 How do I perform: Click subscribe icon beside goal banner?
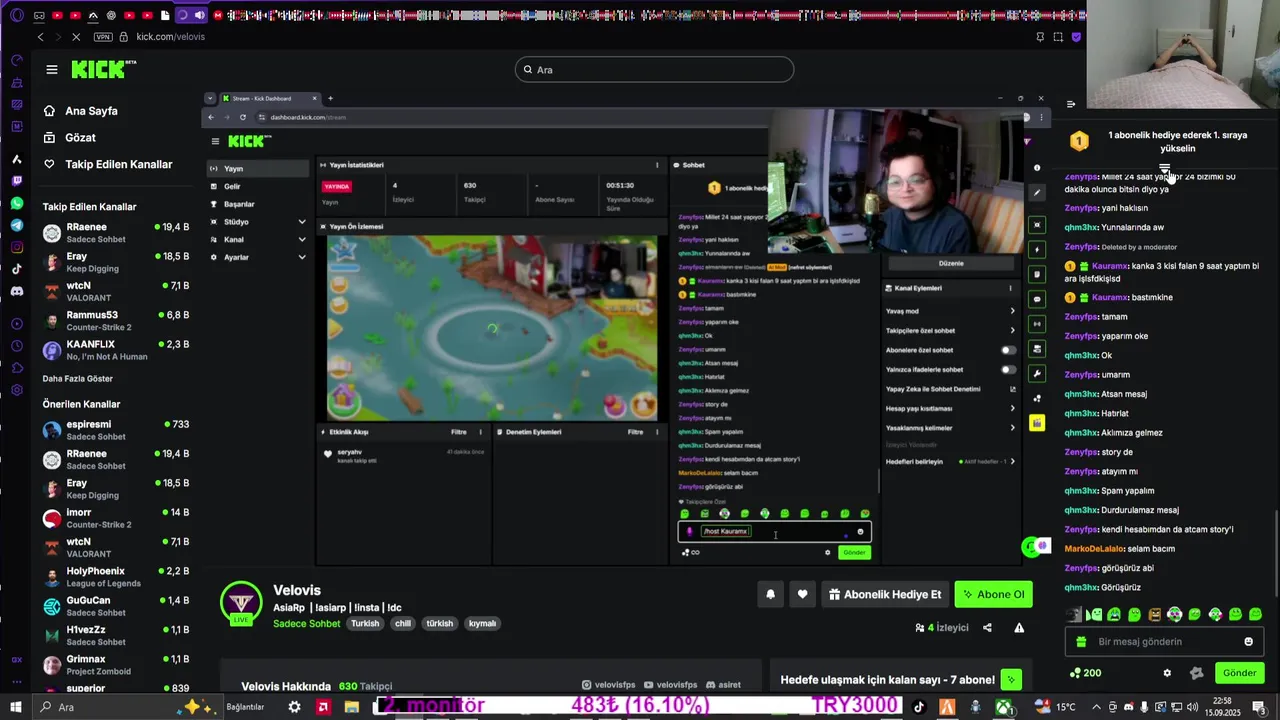1011,680
